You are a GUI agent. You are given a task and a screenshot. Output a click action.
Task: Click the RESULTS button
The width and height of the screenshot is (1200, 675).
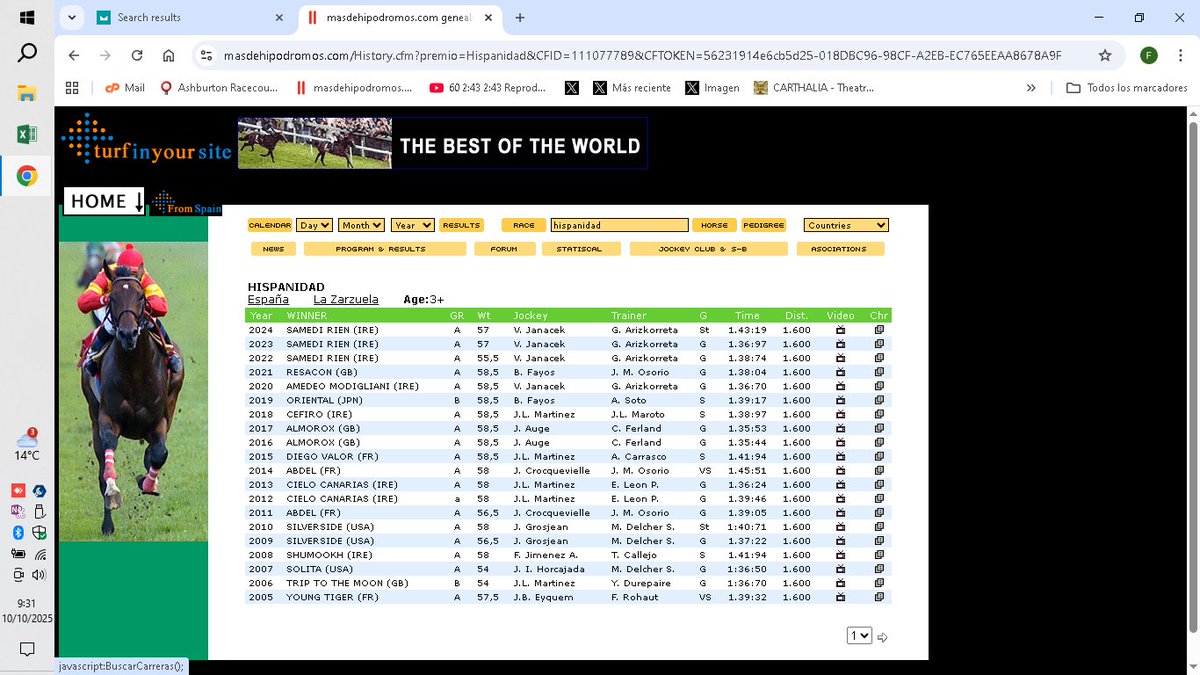(x=461, y=225)
